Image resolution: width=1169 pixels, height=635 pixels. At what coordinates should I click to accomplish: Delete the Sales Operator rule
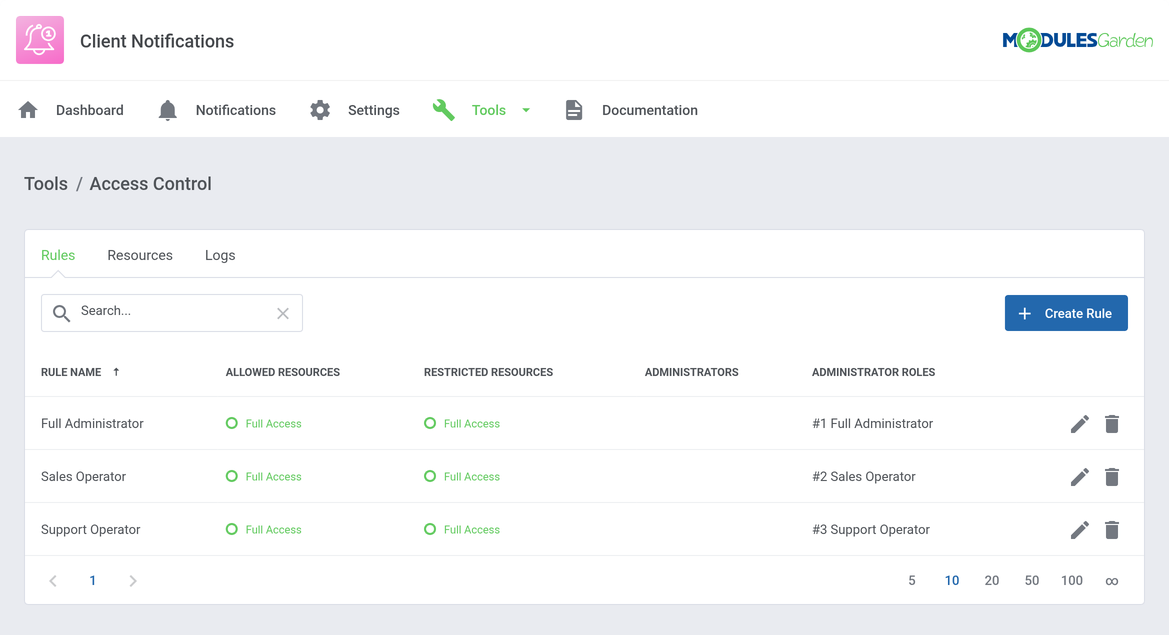point(1112,477)
